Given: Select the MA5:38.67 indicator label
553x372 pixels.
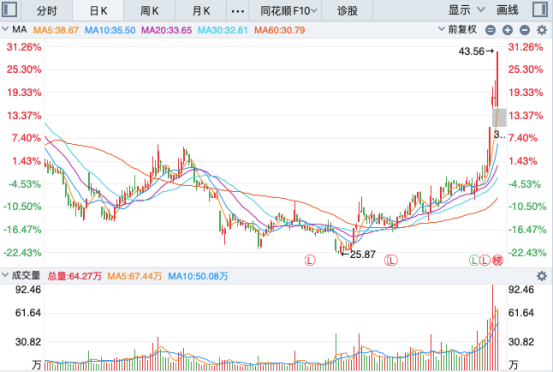Looking at the screenshot, I should 56,30.
